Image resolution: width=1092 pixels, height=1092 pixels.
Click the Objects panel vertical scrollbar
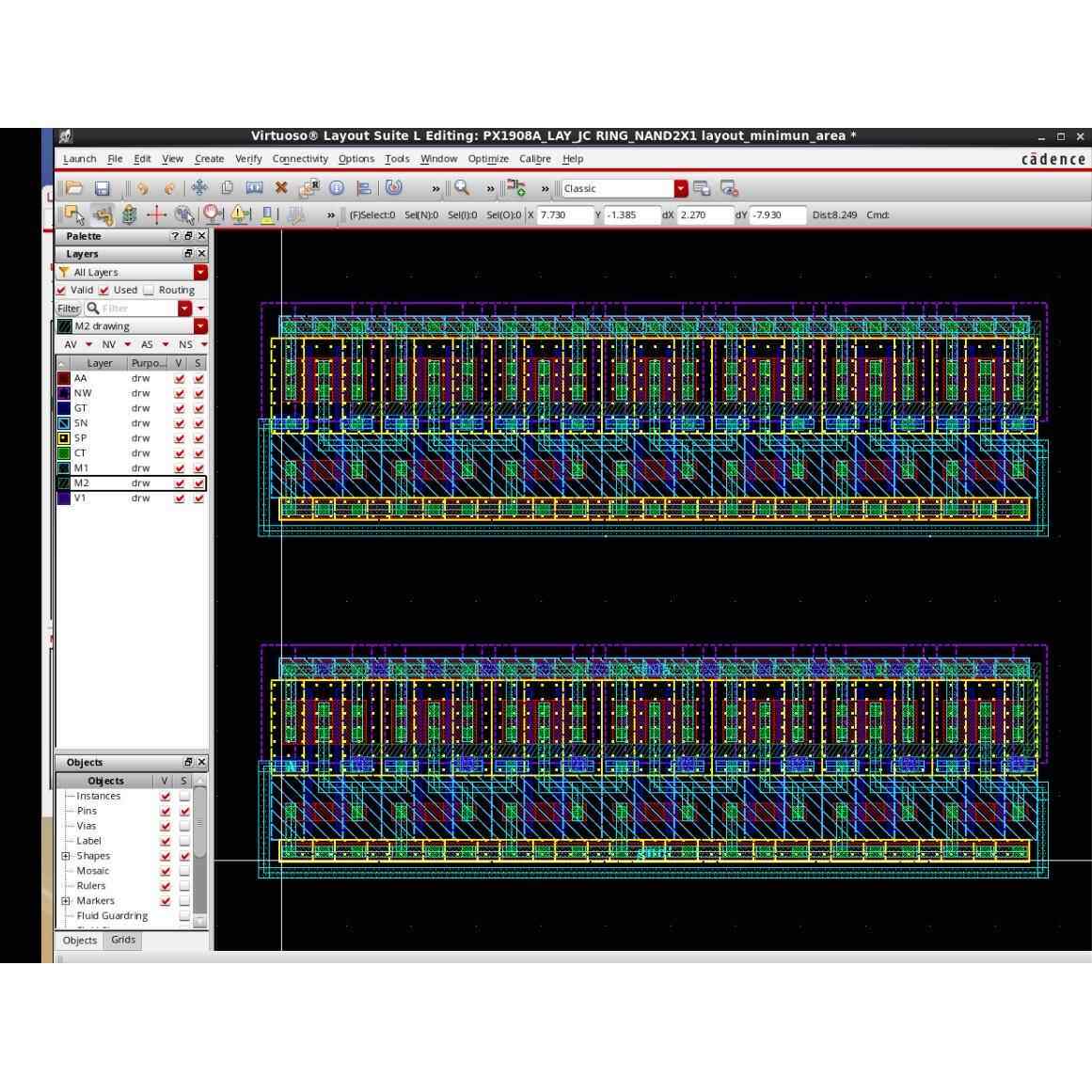coord(200,851)
